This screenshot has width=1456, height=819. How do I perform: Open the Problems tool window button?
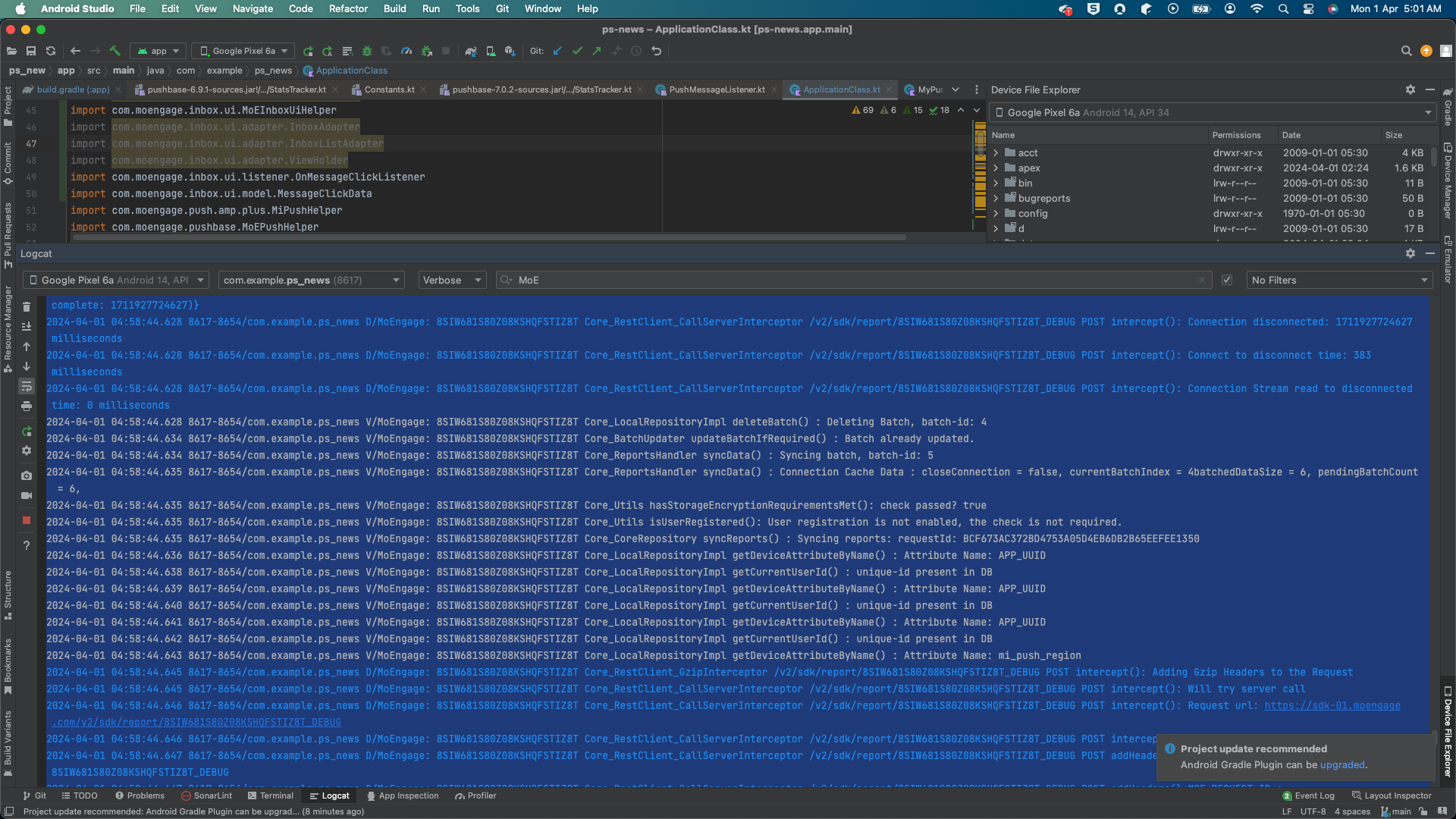coord(140,795)
